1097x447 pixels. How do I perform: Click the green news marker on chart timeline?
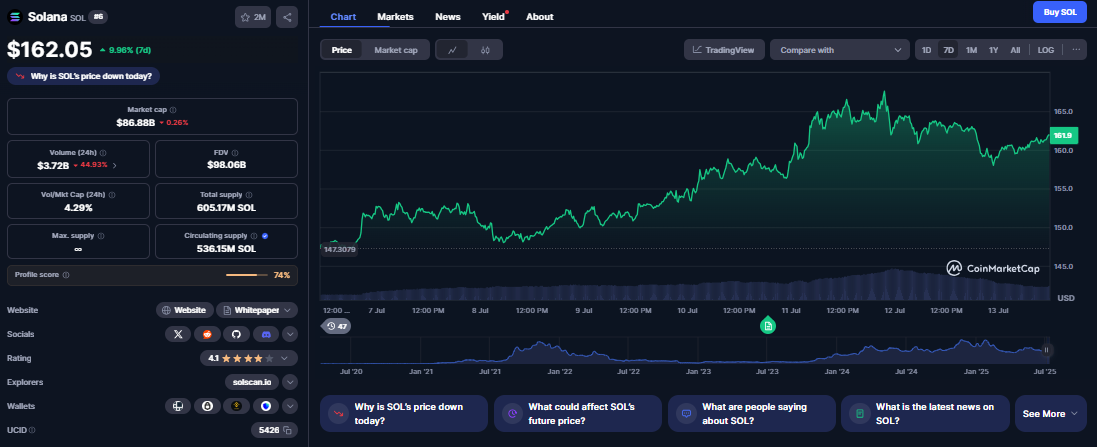point(767,325)
